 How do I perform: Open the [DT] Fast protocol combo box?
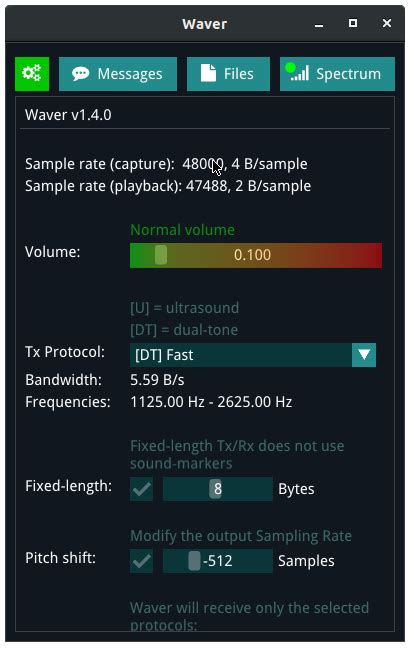point(253,355)
